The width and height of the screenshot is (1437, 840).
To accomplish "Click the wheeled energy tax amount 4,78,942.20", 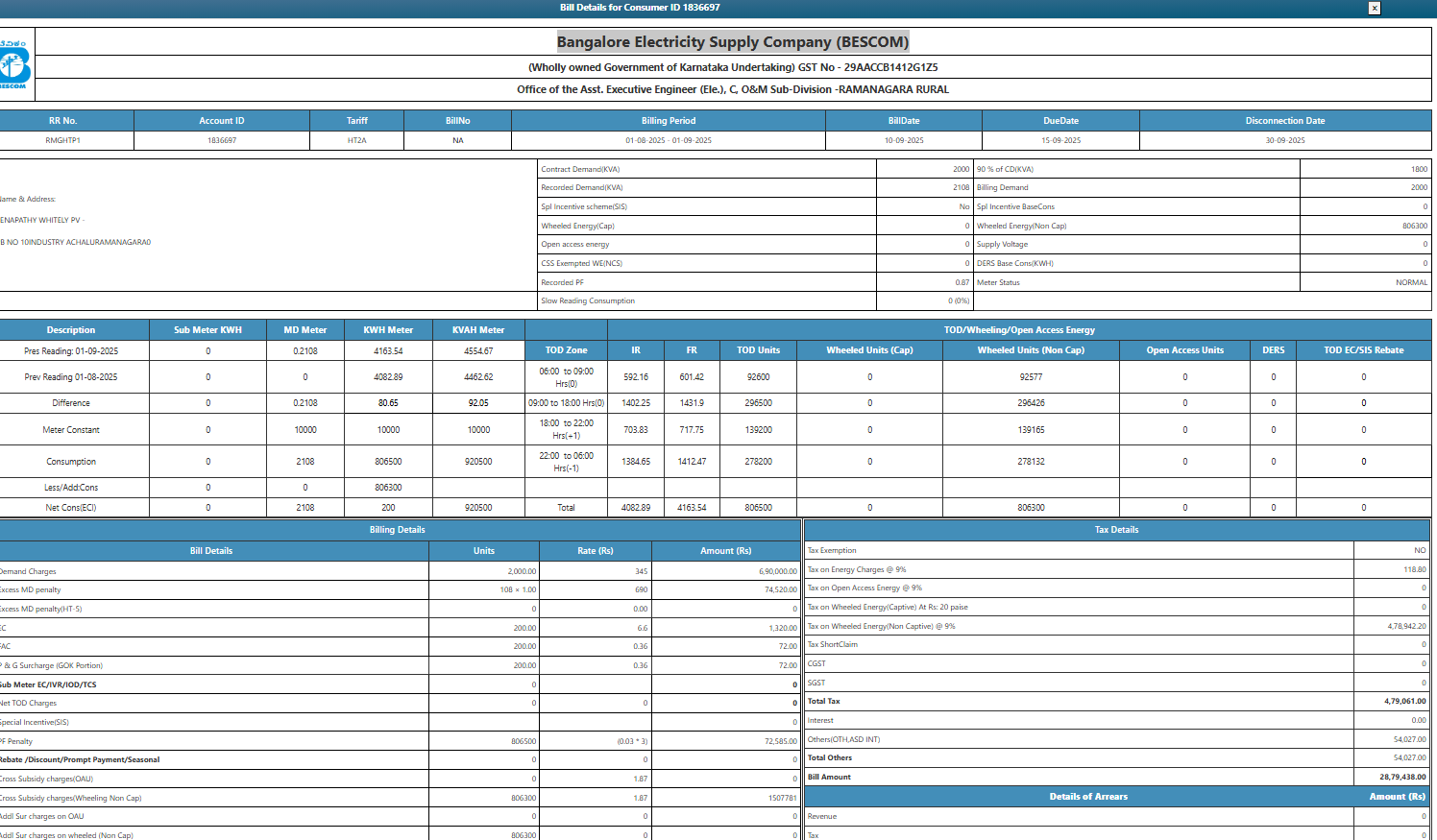I will 1406,627.
